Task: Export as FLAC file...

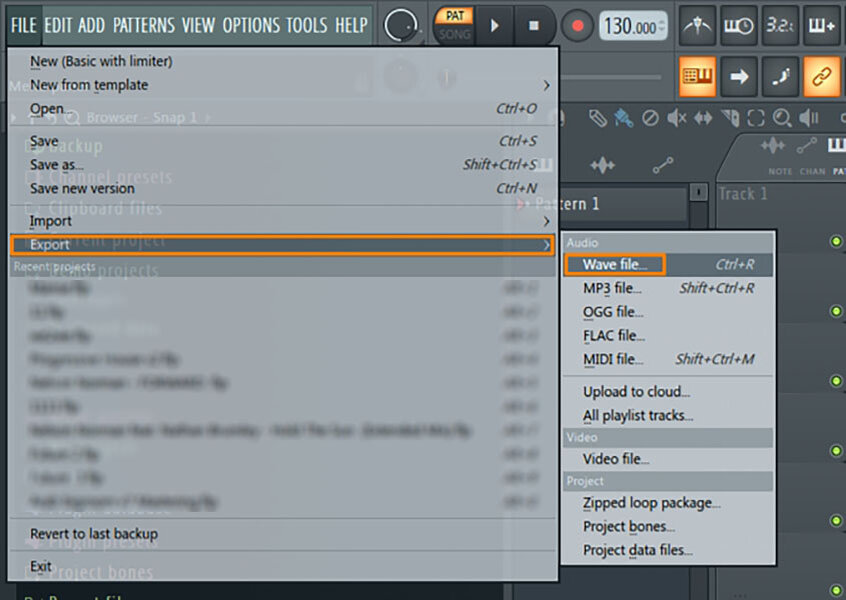Action: tap(668, 336)
